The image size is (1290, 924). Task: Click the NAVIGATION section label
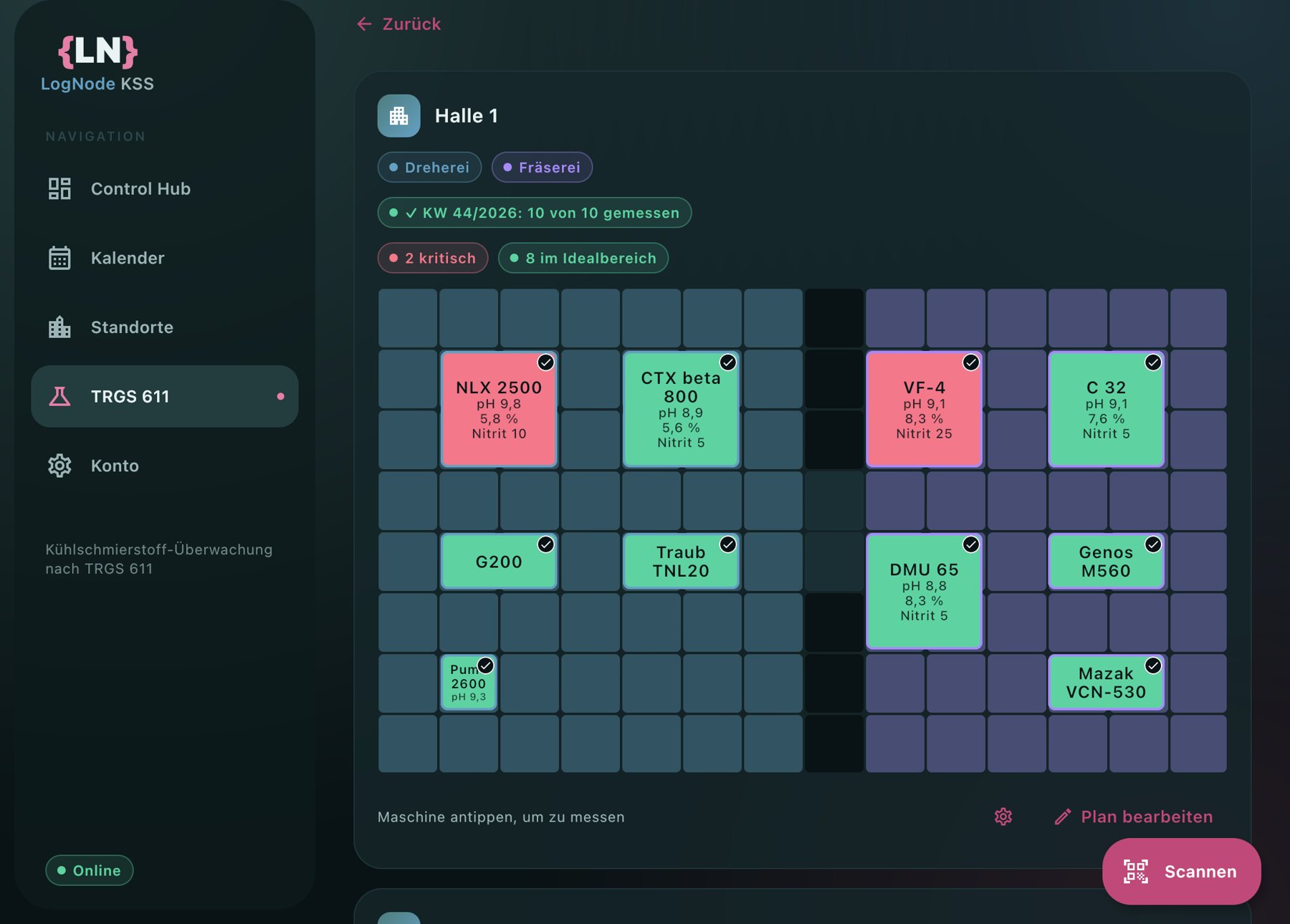point(95,136)
